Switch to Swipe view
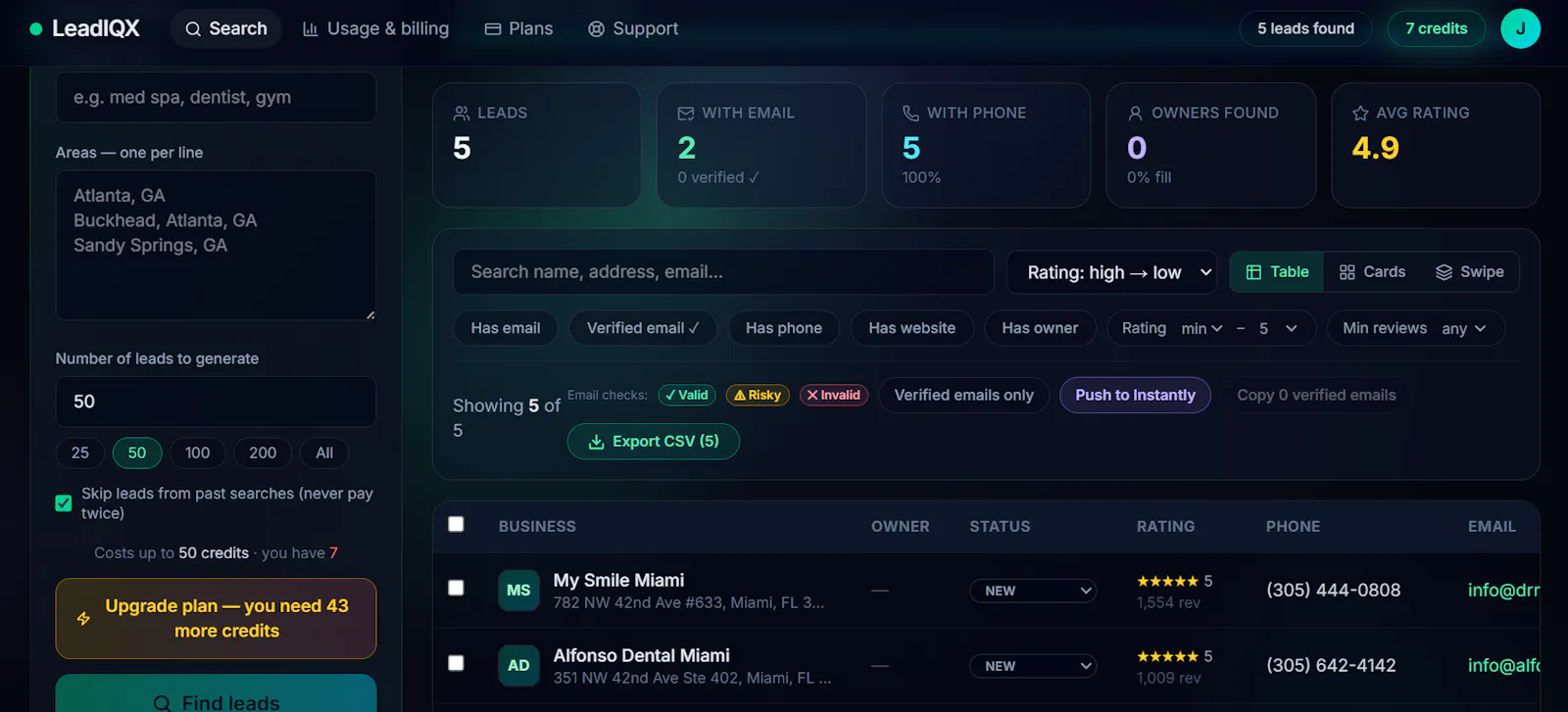 [x=1469, y=272]
